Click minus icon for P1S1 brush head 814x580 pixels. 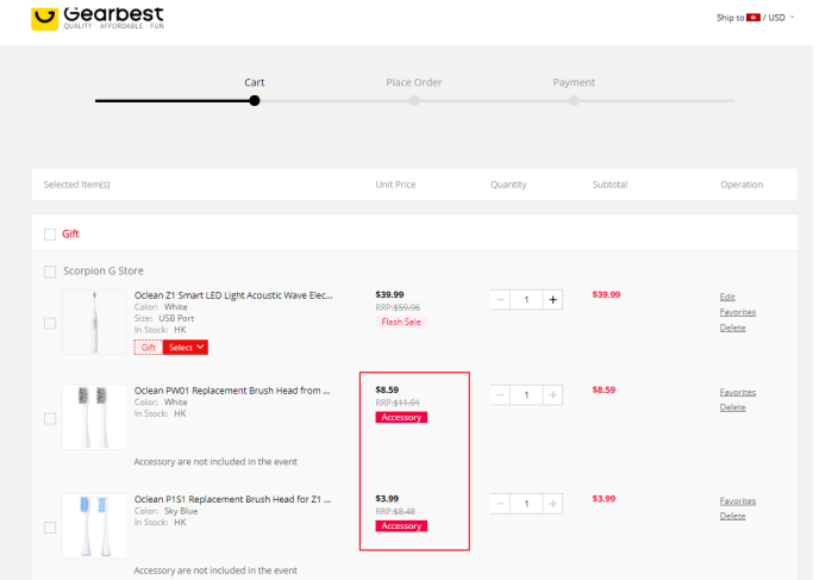501,504
